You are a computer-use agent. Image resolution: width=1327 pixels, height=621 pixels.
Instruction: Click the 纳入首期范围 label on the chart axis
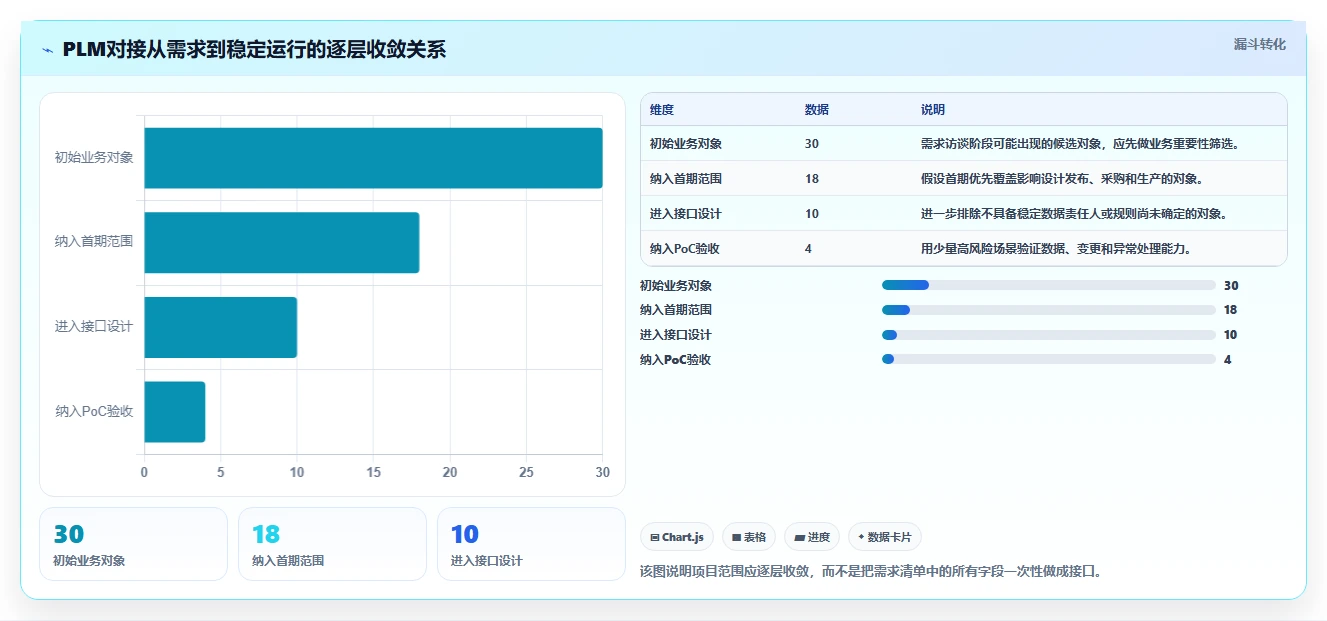tap(94, 242)
